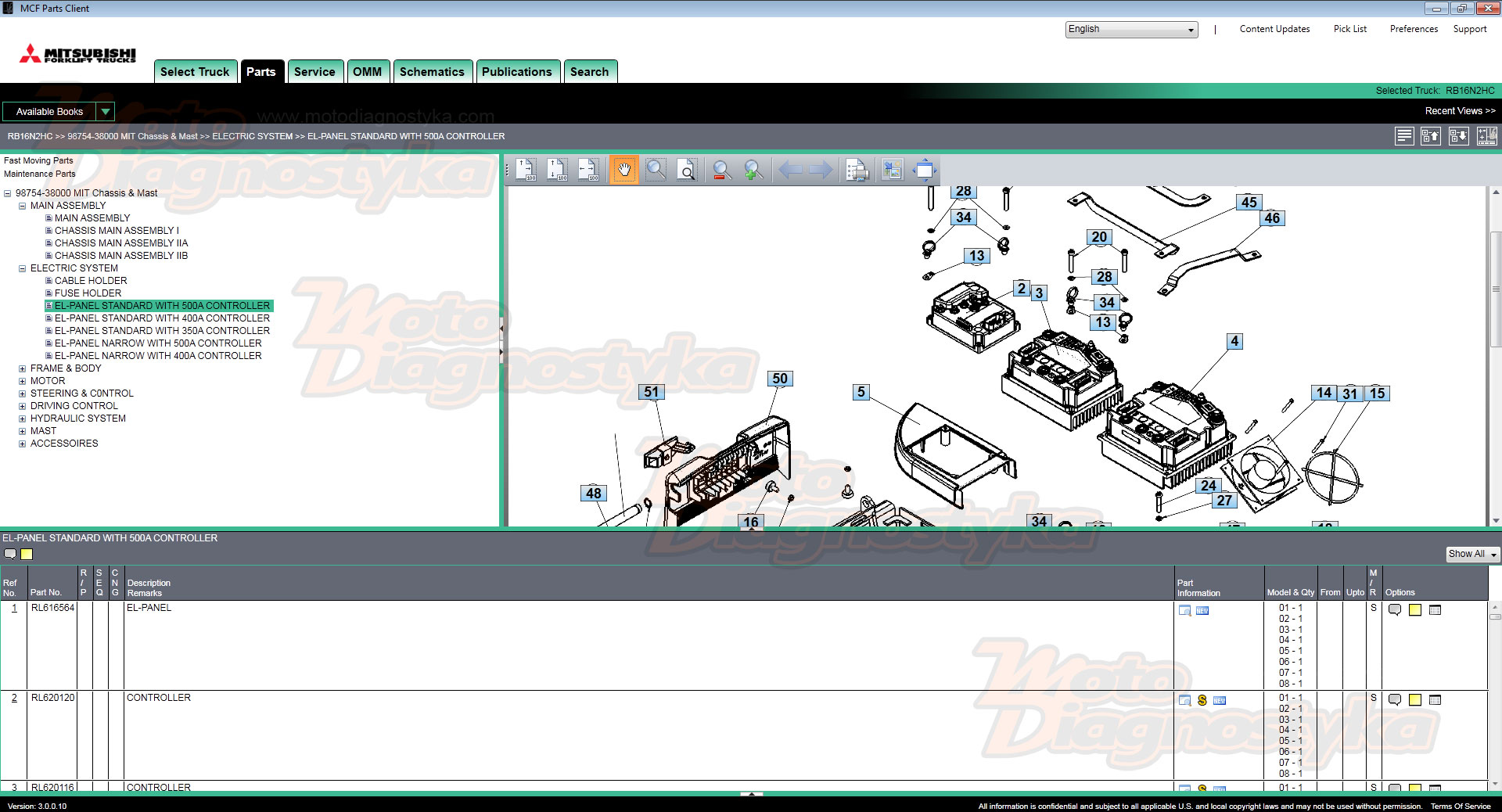Screen dimensions: 1502x812
Task: Toggle the full-screen diagram button
Action: pos(925,170)
